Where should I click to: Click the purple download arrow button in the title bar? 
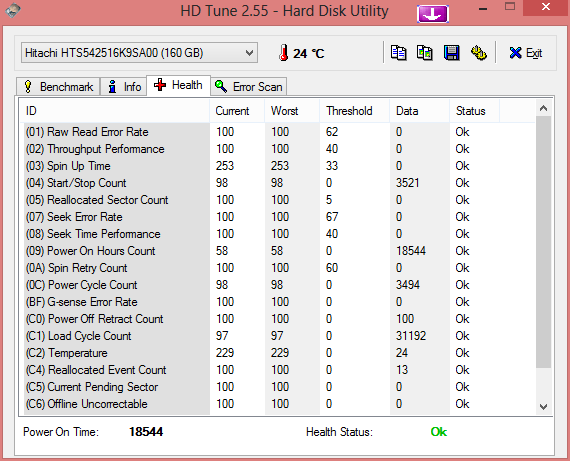click(x=433, y=14)
